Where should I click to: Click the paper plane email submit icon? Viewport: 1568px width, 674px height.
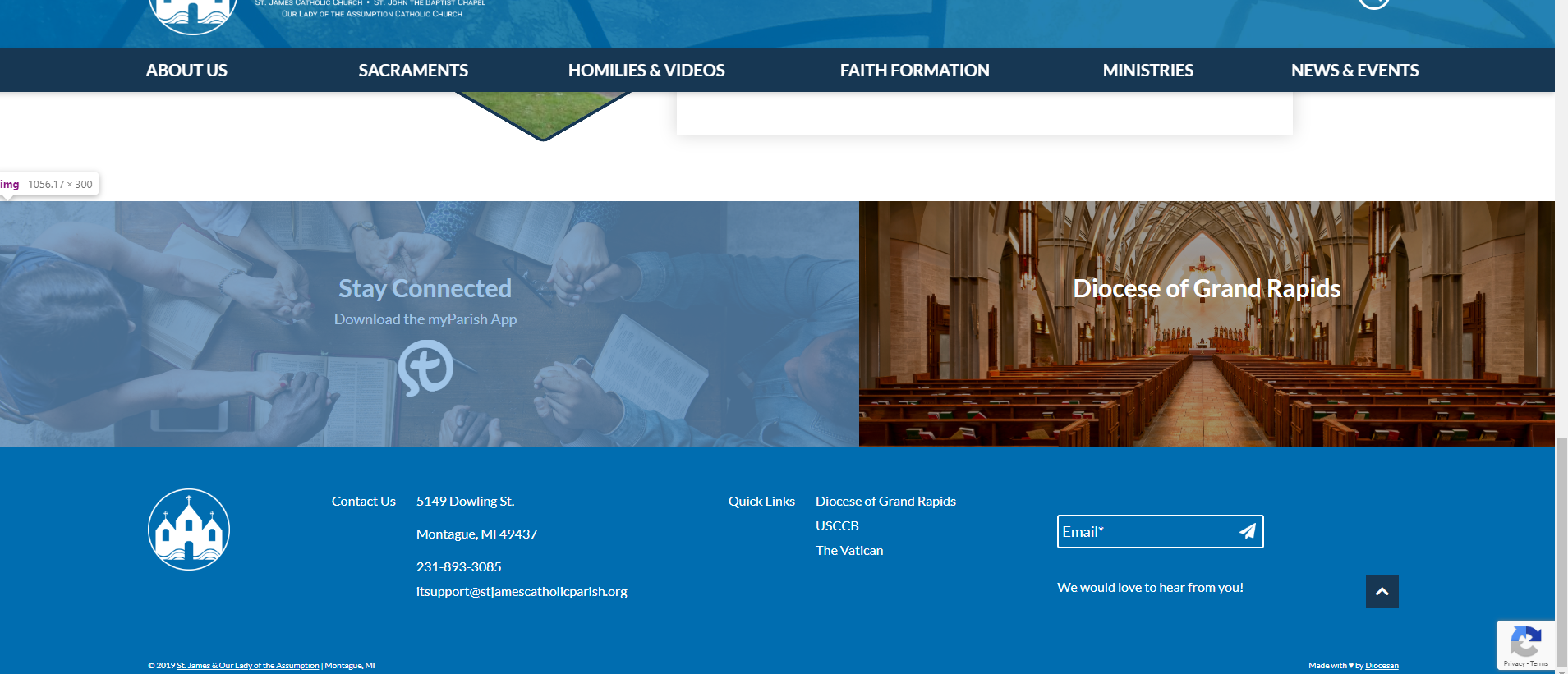(x=1247, y=531)
